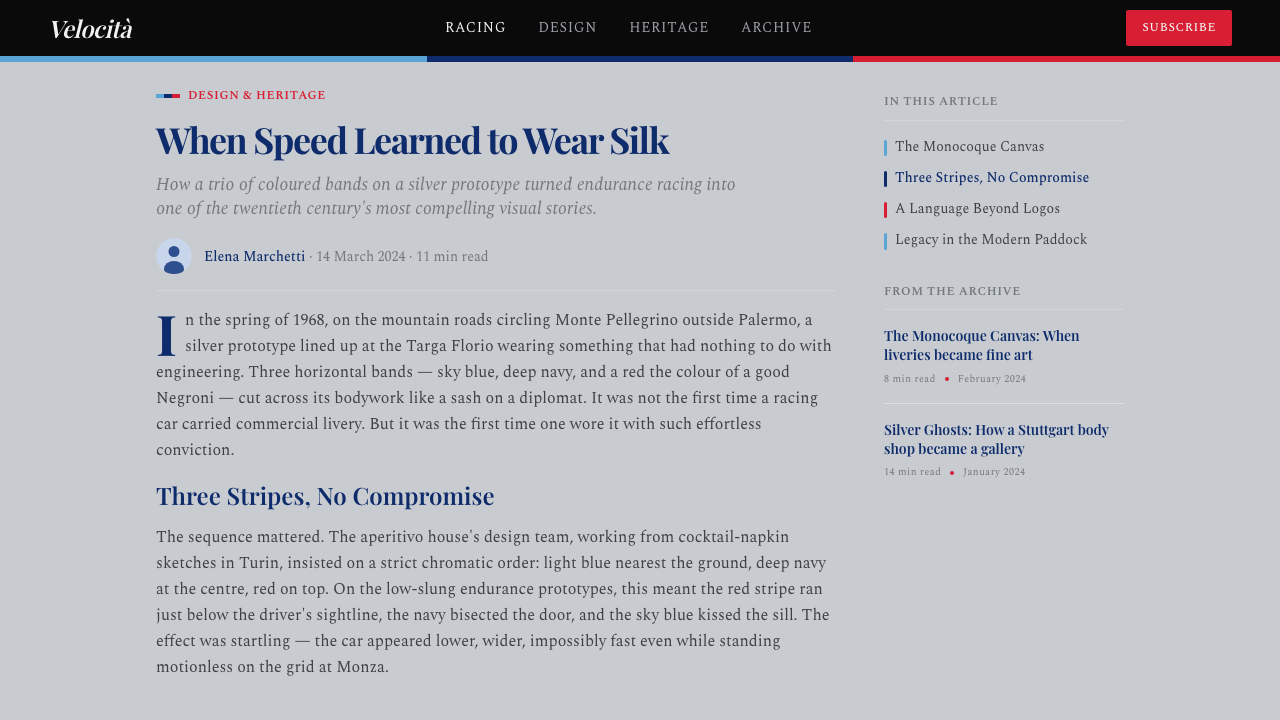Open the Archive nav item
Screen dimensions: 1280x720
click(x=777, y=28)
